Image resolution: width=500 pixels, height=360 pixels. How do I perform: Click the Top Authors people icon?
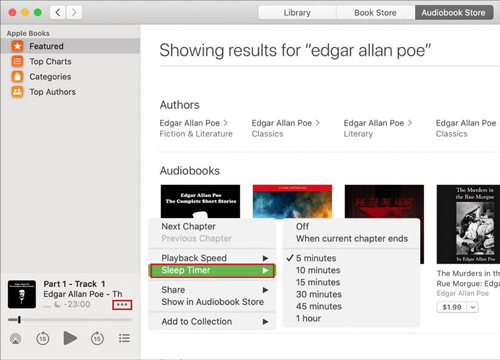[x=17, y=92]
